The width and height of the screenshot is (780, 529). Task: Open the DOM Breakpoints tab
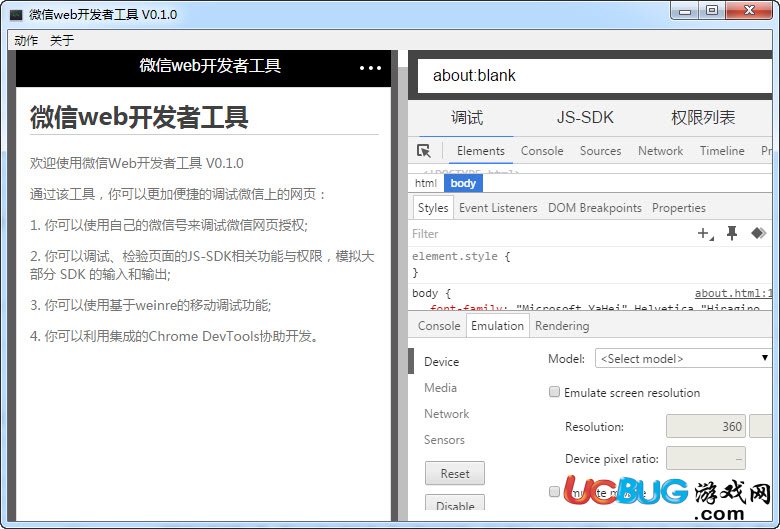coord(594,208)
